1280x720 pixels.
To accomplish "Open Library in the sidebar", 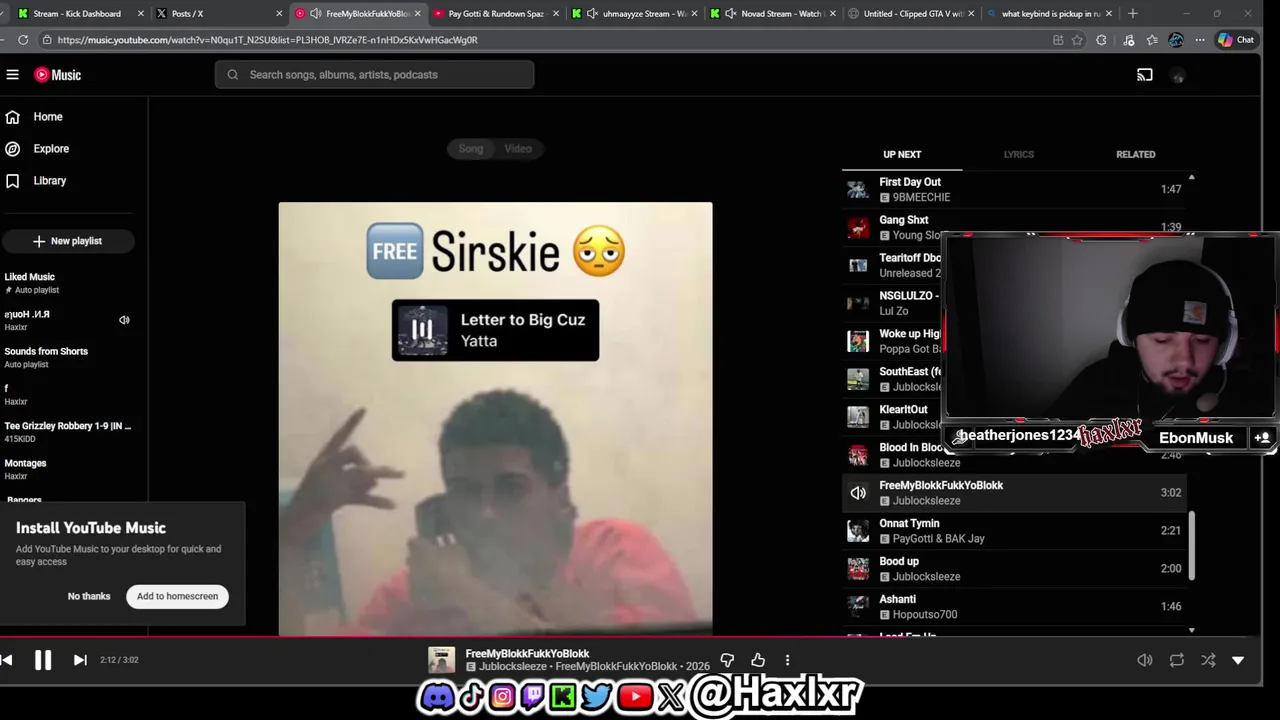I will [x=50, y=181].
